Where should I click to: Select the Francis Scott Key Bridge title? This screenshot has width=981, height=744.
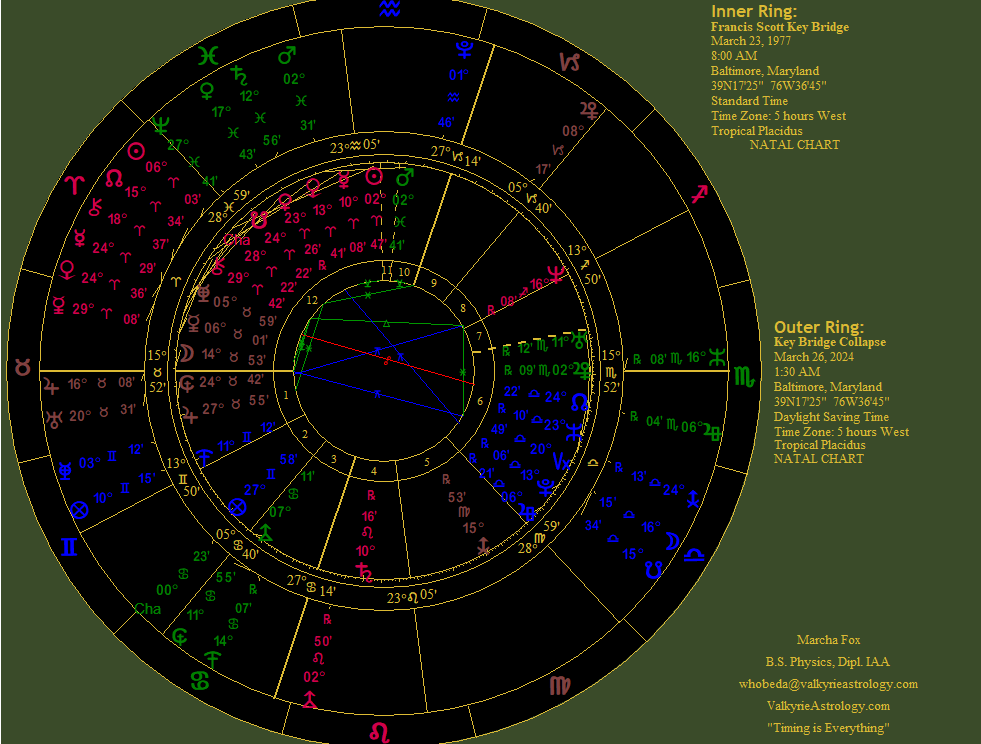[779, 27]
